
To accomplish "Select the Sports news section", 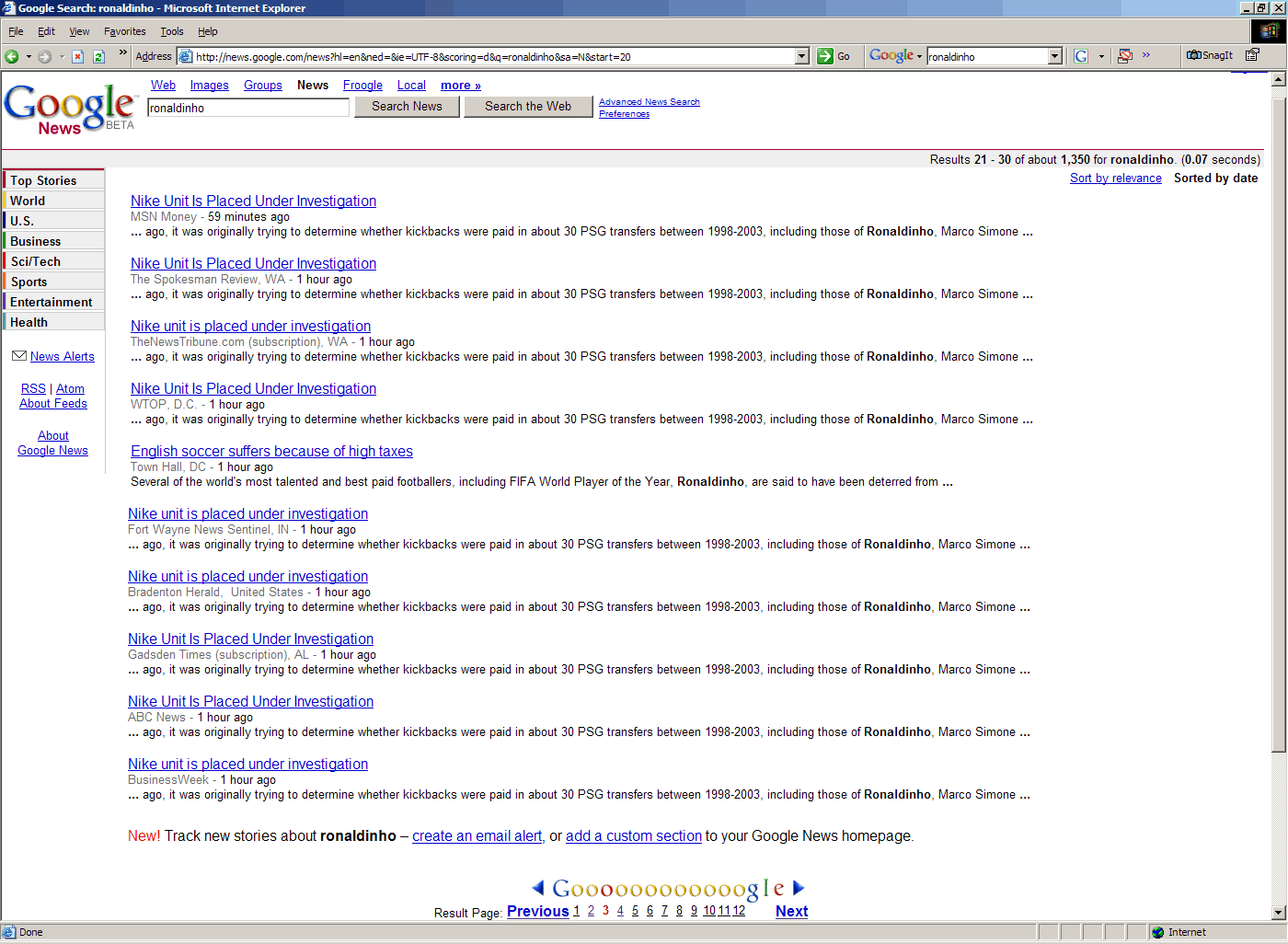I will click(53, 282).
